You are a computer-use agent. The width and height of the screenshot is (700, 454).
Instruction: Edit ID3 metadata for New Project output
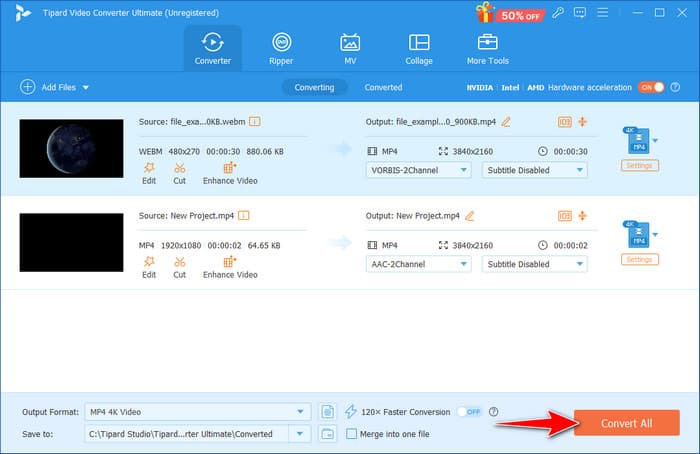(x=565, y=216)
